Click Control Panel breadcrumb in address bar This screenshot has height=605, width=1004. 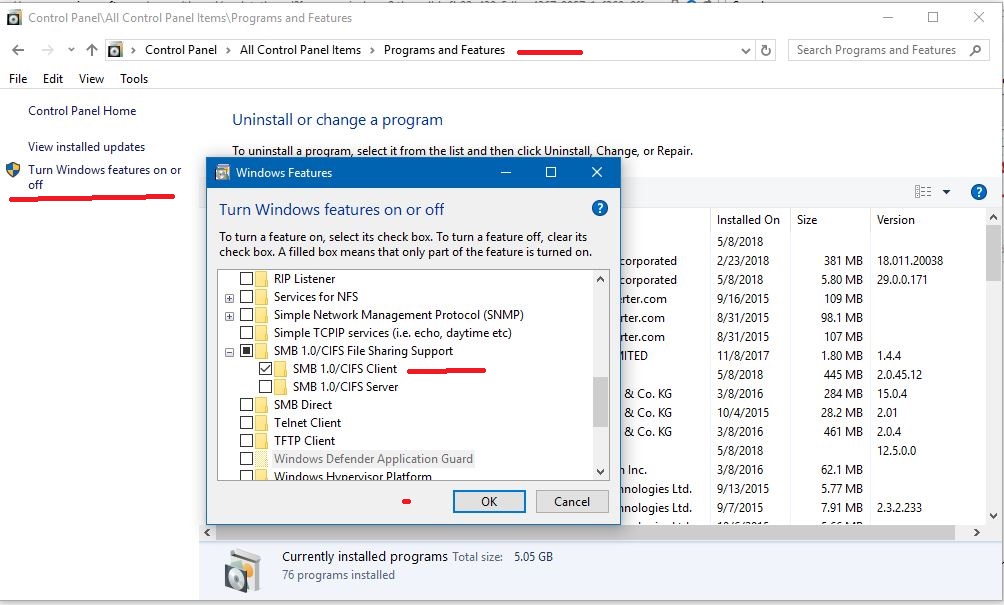coord(181,50)
